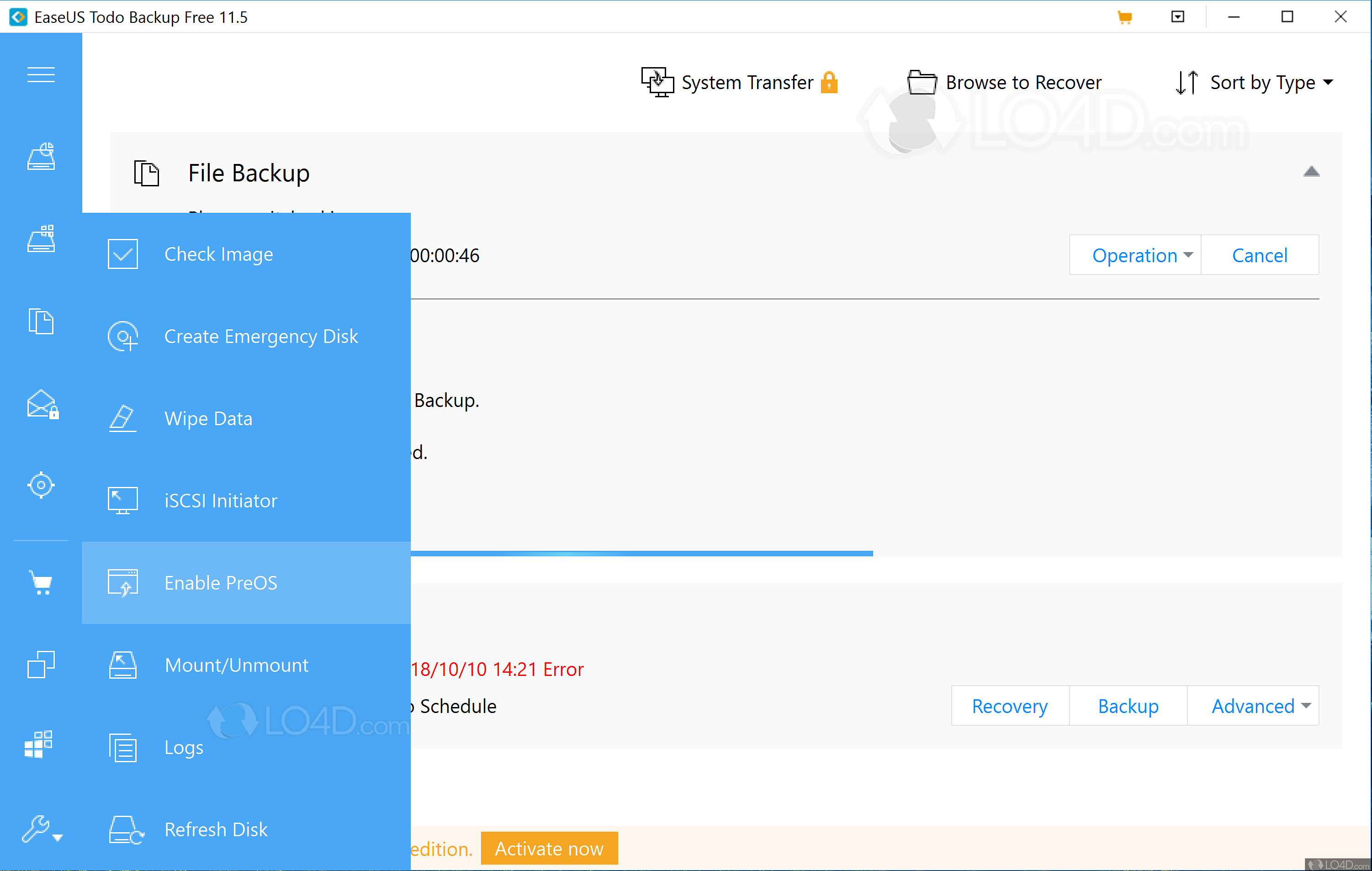Open the Advanced dropdown
This screenshot has height=871, width=1372.
coord(1254,706)
